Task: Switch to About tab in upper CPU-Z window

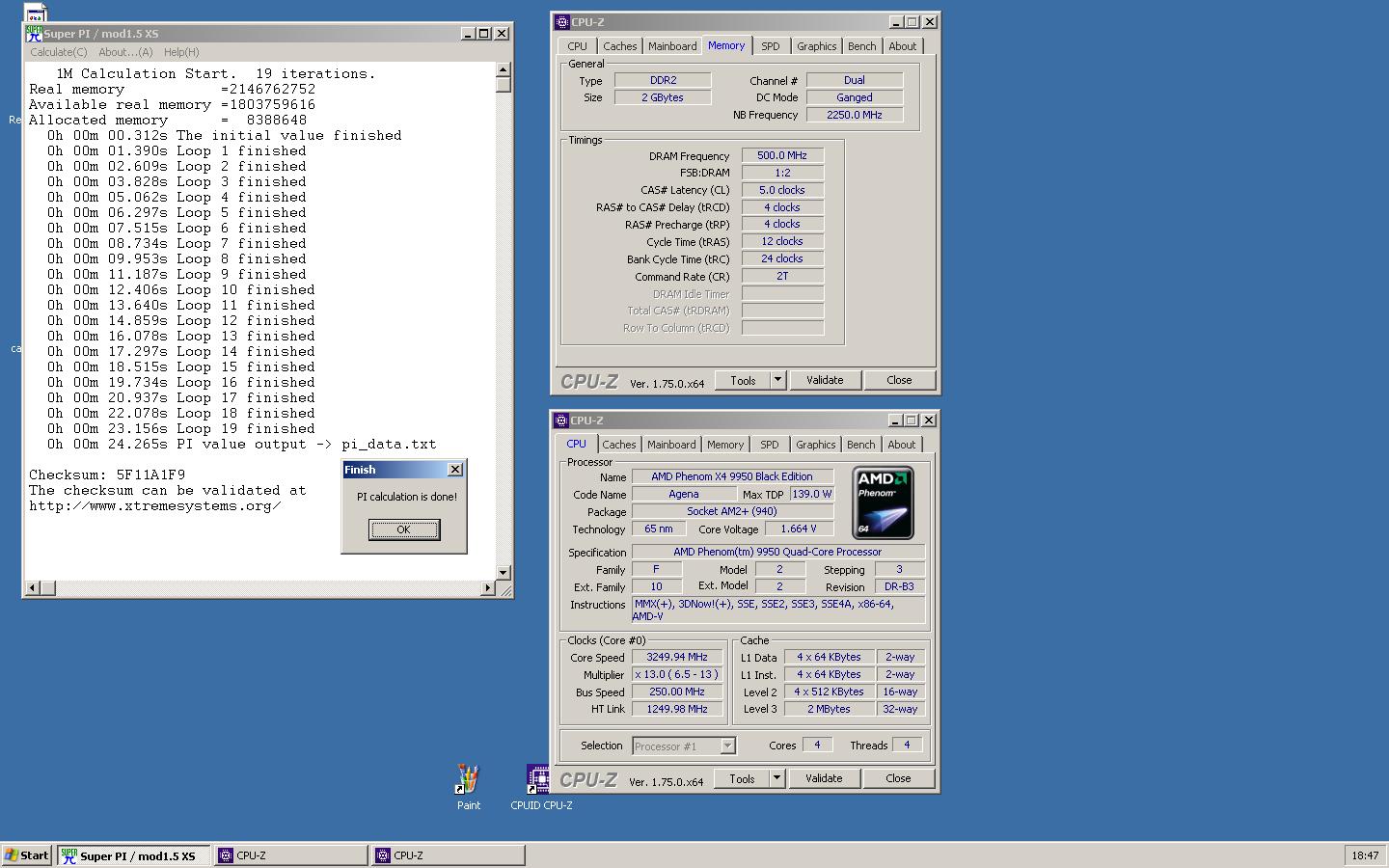Action: click(902, 46)
